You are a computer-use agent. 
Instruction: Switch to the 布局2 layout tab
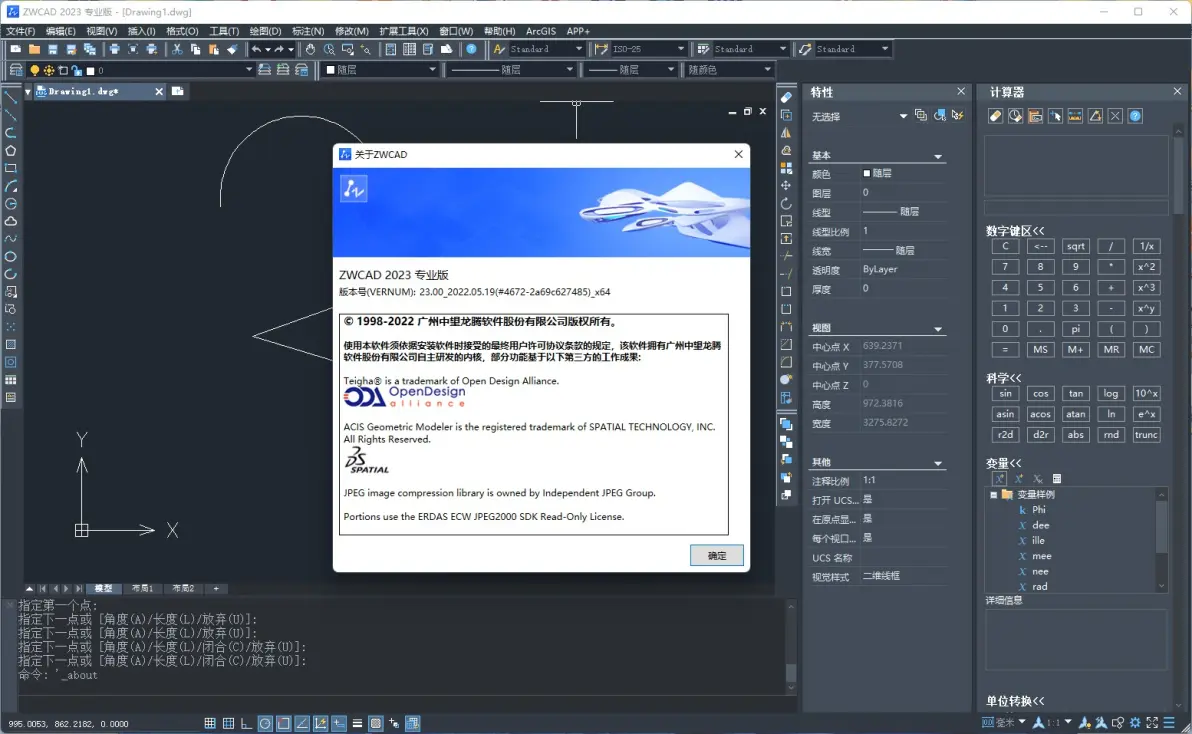click(x=182, y=588)
